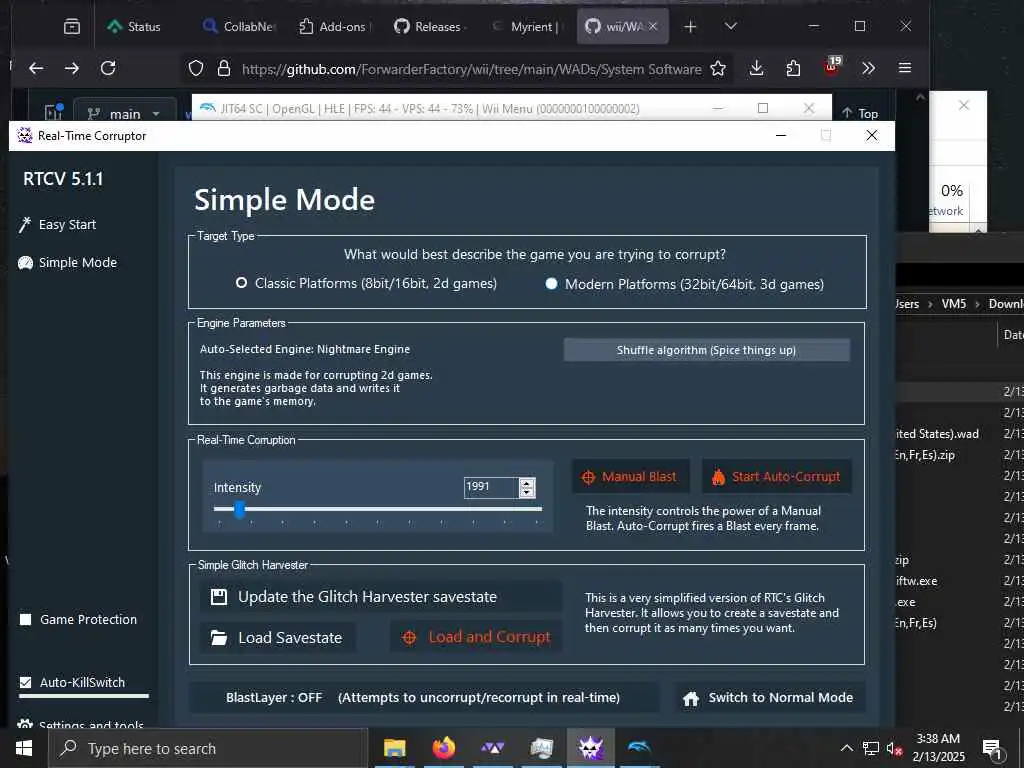Click Shuffle algorithm (Spice things up) button
This screenshot has height=768, width=1024.
point(707,350)
